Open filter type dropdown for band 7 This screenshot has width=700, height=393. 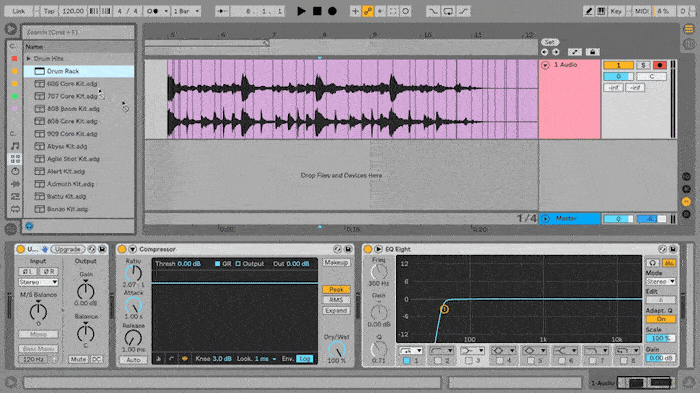pyautogui.click(x=596, y=351)
